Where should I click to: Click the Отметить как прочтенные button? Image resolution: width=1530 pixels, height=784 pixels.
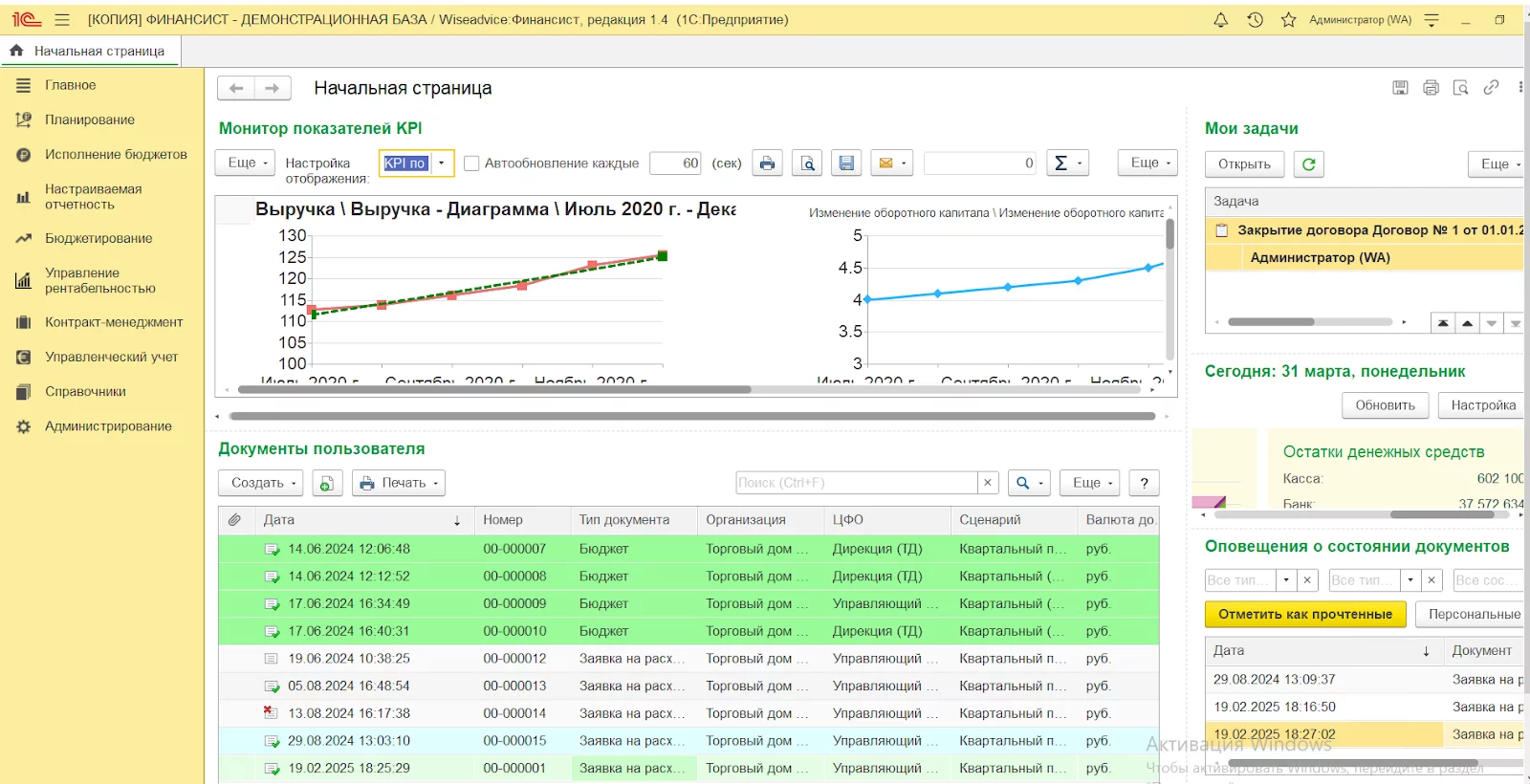(x=1304, y=614)
